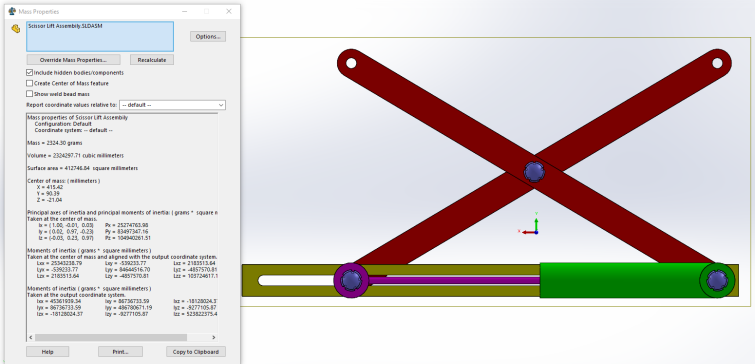Select the purple slider pin at rod end
Screen dimensions: 755x364
coord(351,280)
